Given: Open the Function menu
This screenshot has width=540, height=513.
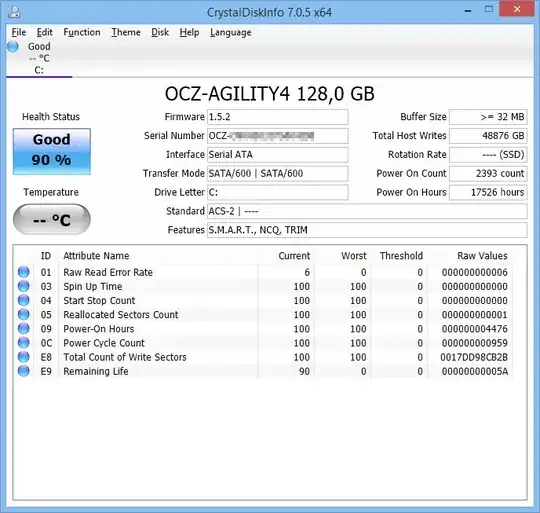Looking at the screenshot, I should click(82, 32).
